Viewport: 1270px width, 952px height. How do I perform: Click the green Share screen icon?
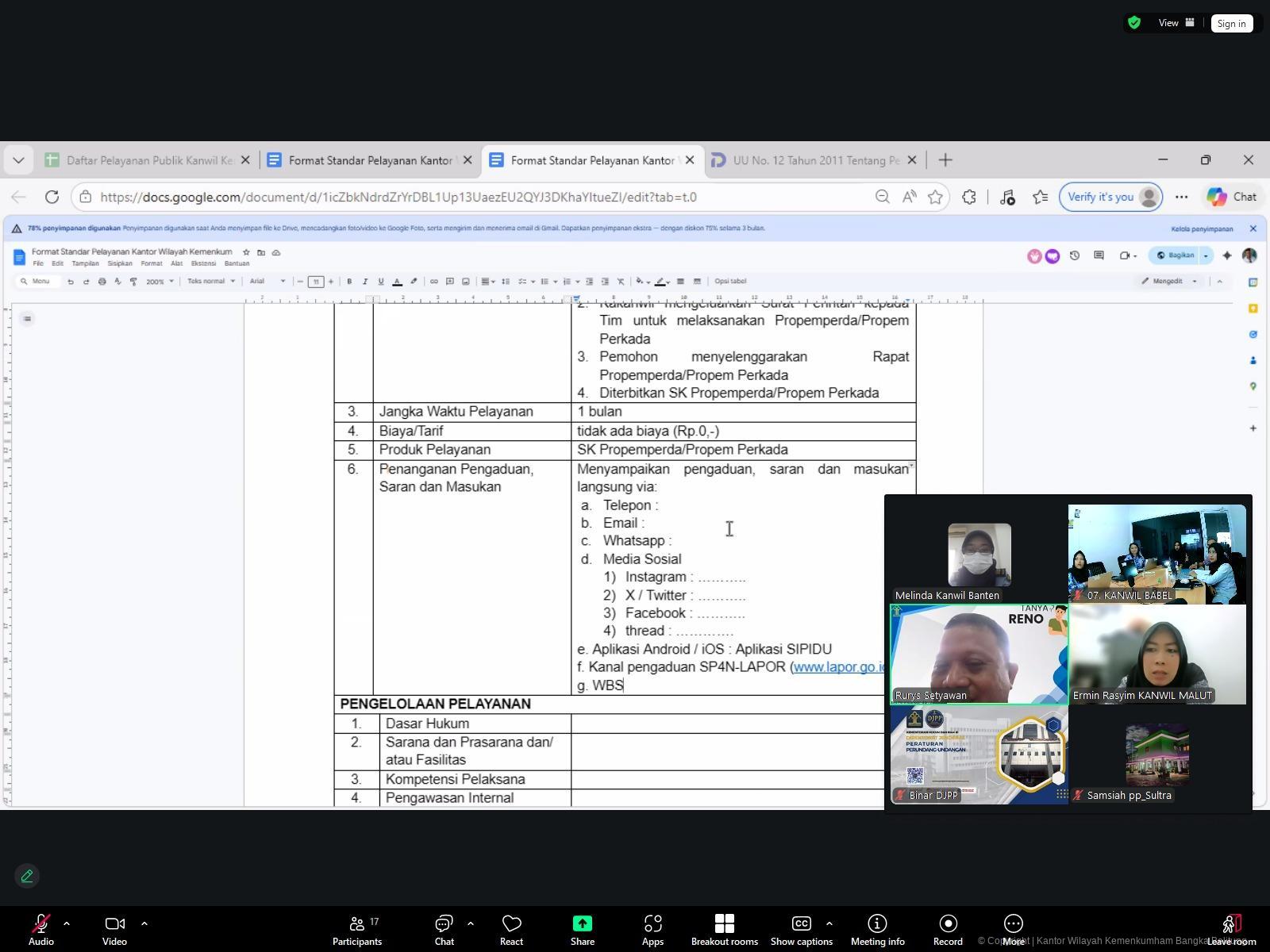pos(582,924)
